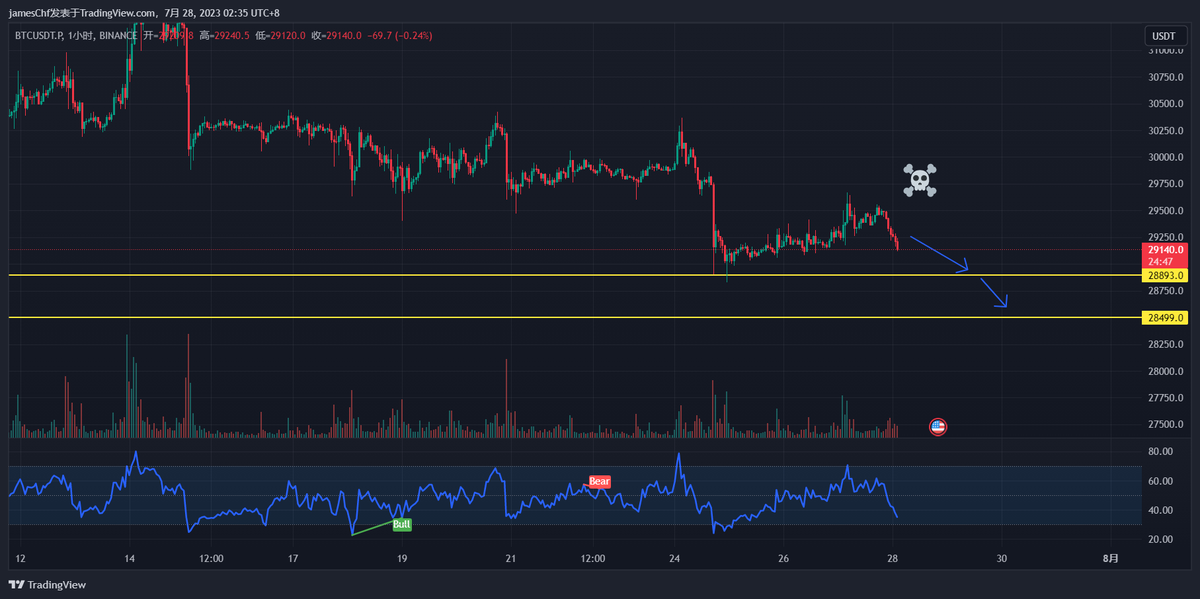
Task: Click the 28499.0 yellow price label
Action: [x=1166, y=318]
